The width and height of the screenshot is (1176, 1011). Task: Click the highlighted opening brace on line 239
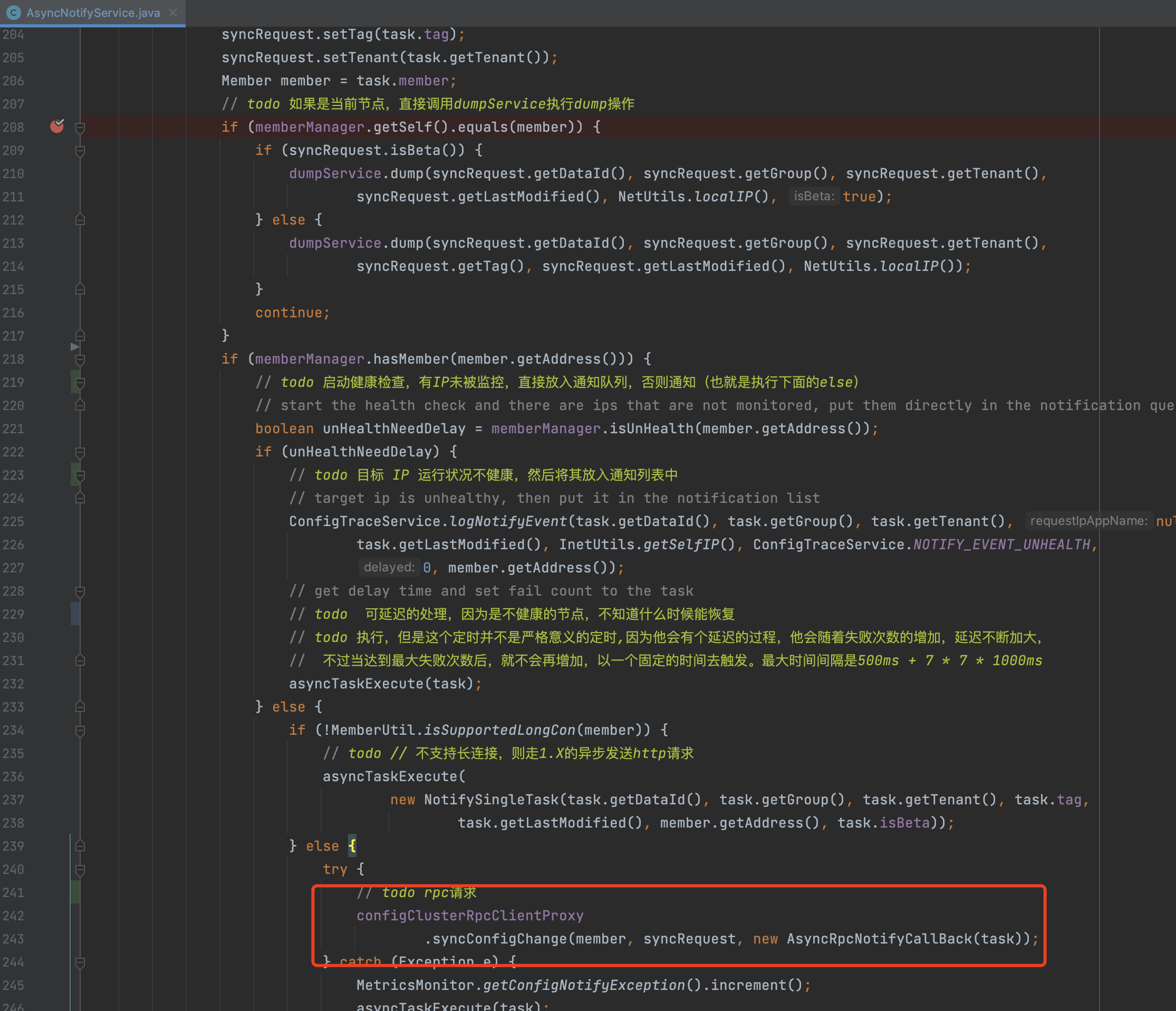click(352, 846)
